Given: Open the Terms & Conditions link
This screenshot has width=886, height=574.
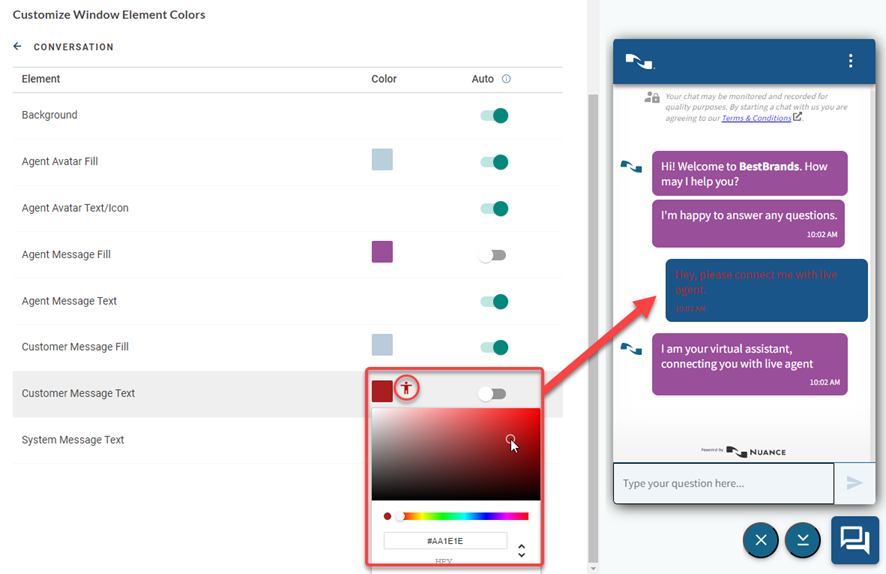Looking at the screenshot, I should tap(756, 118).
